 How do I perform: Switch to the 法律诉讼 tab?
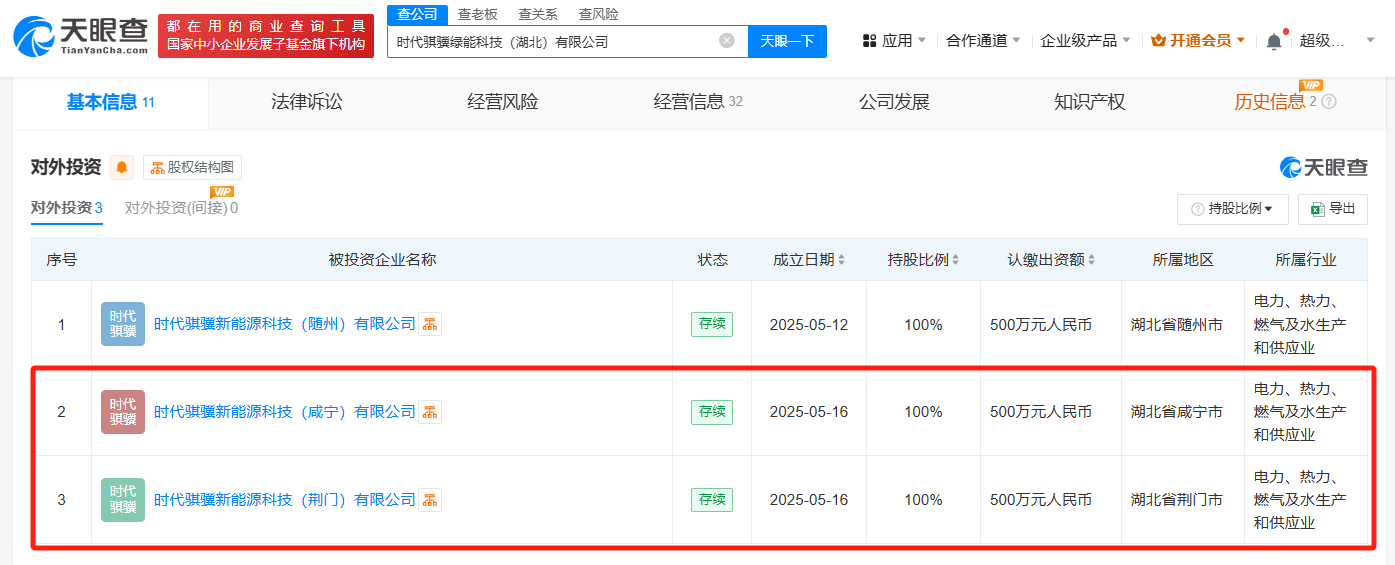pos(306,102)
